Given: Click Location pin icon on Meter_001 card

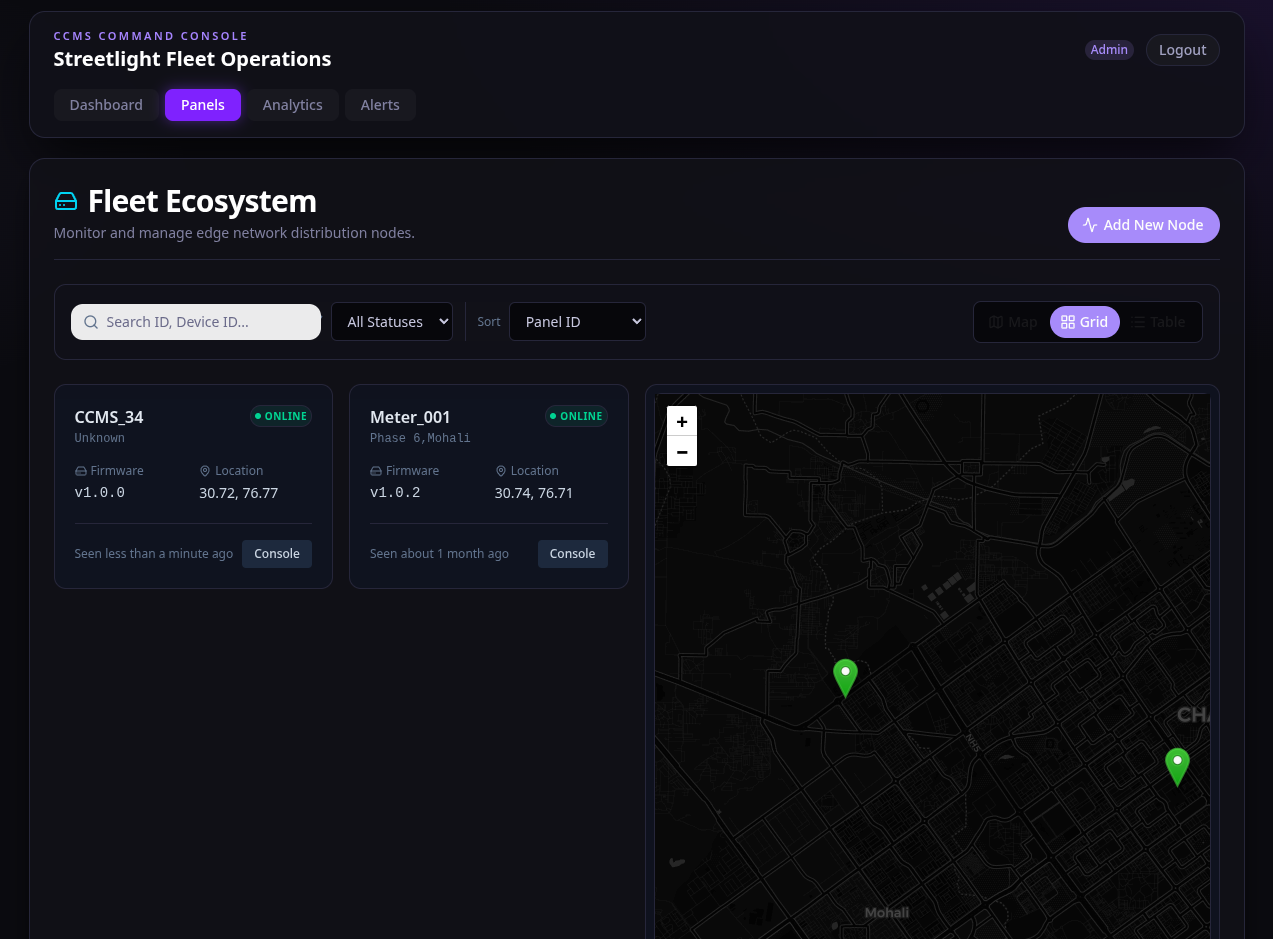Looking at the screenshot, I should pyautogui.click(x=501, y=471).
